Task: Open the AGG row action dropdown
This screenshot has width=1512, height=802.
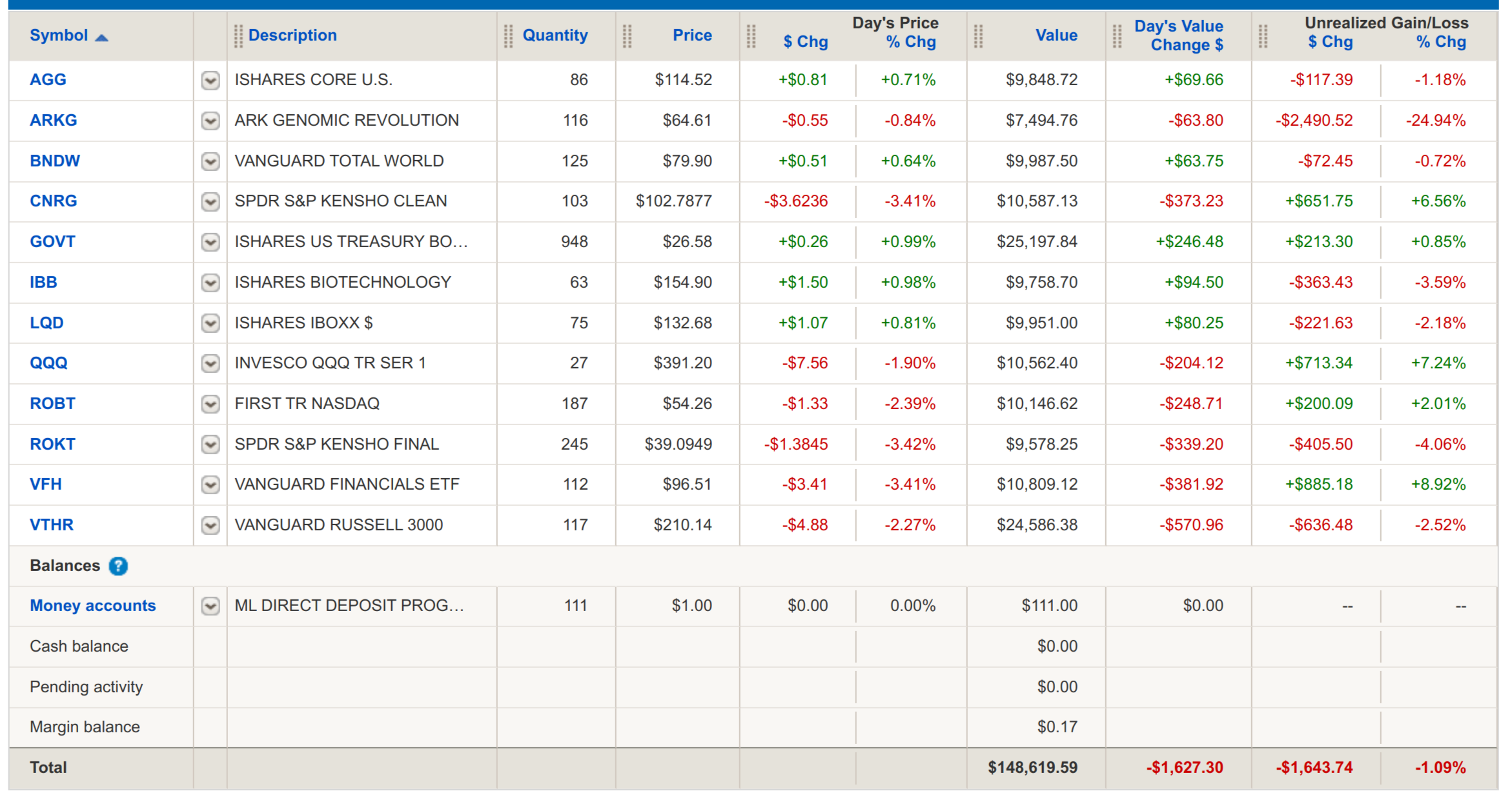Action: tap(210, 81)
